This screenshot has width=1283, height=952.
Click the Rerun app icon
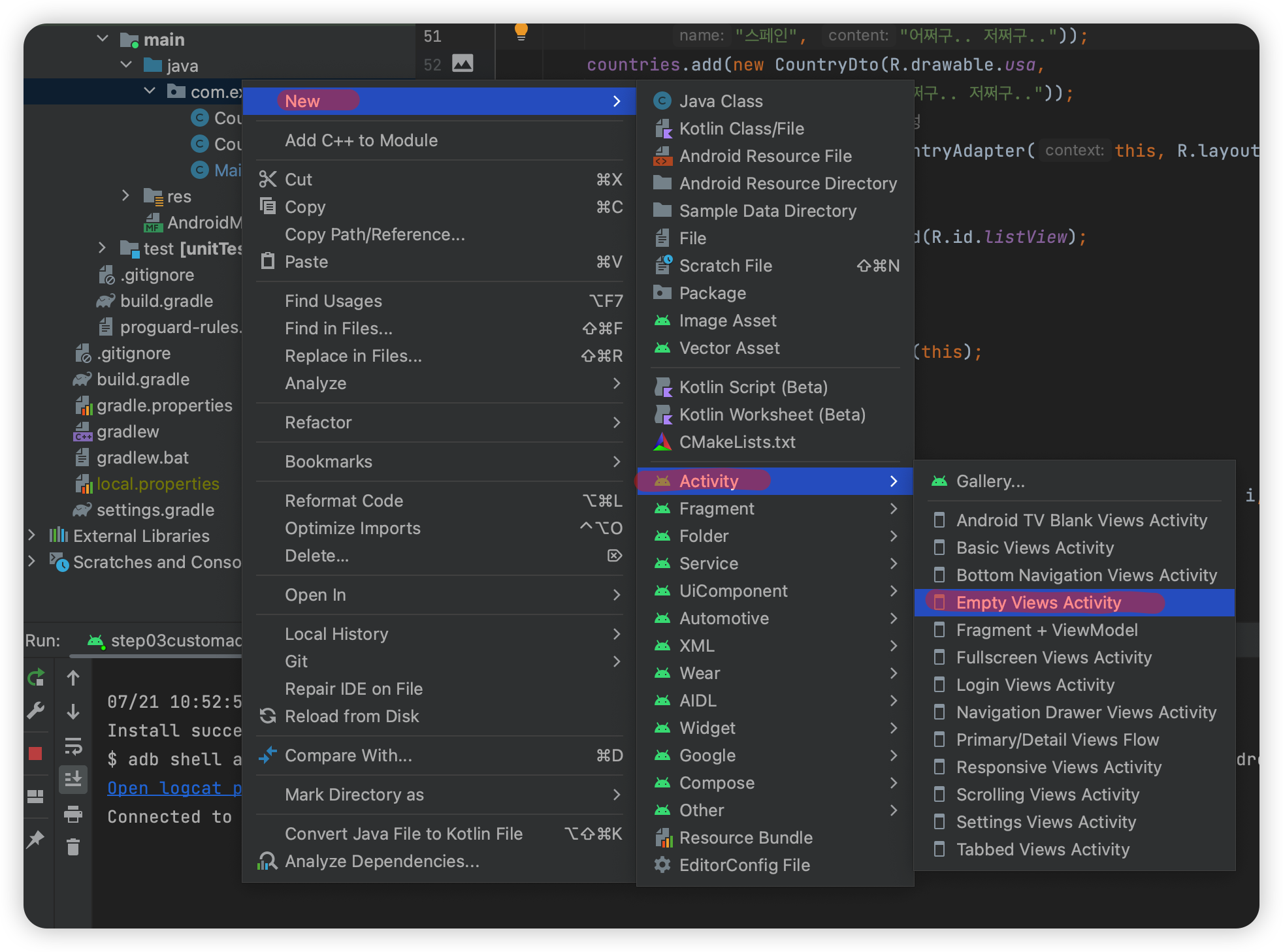(x=36, y=678)
